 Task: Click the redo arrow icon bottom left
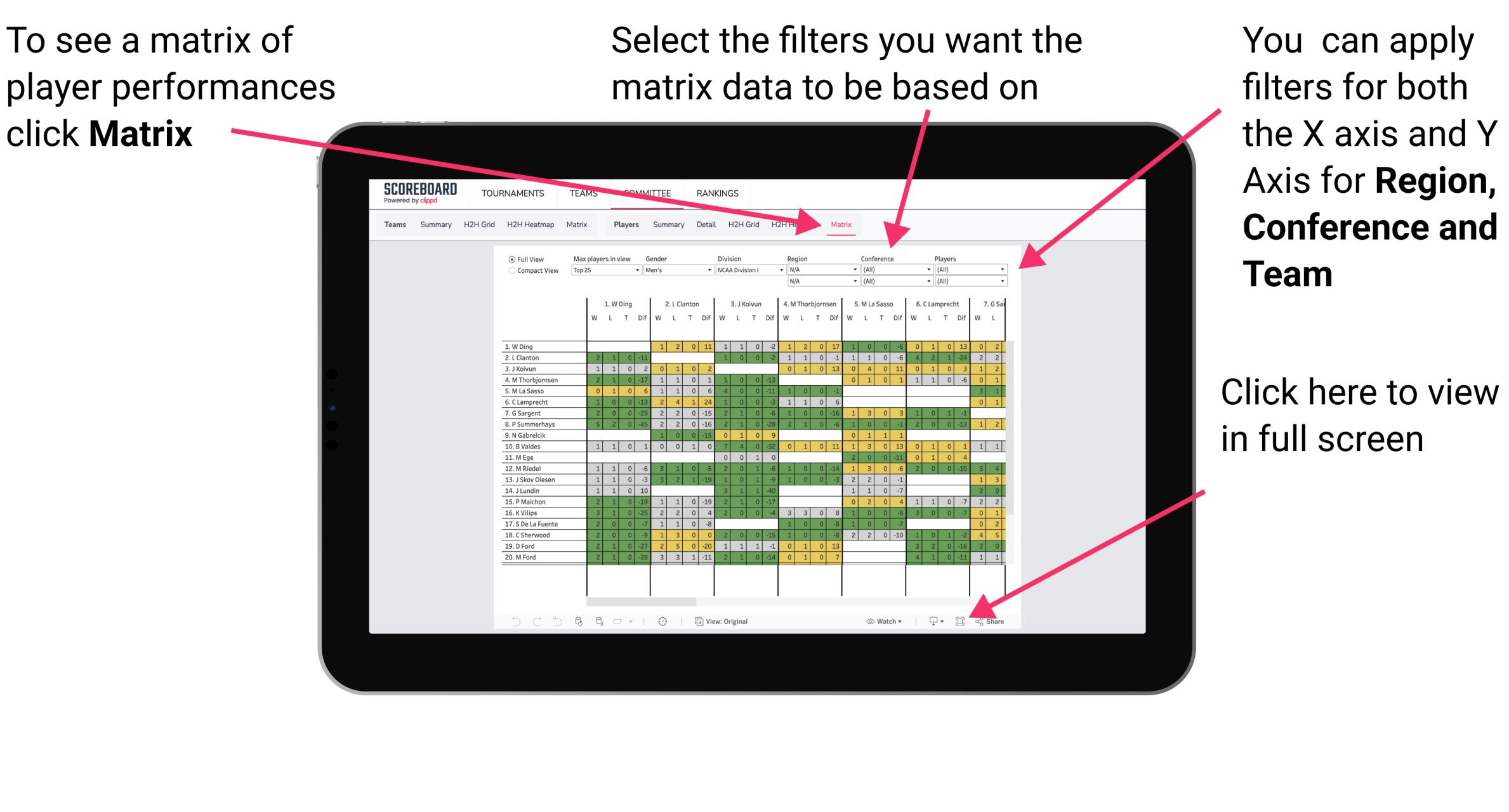click(x=530, y=620)
